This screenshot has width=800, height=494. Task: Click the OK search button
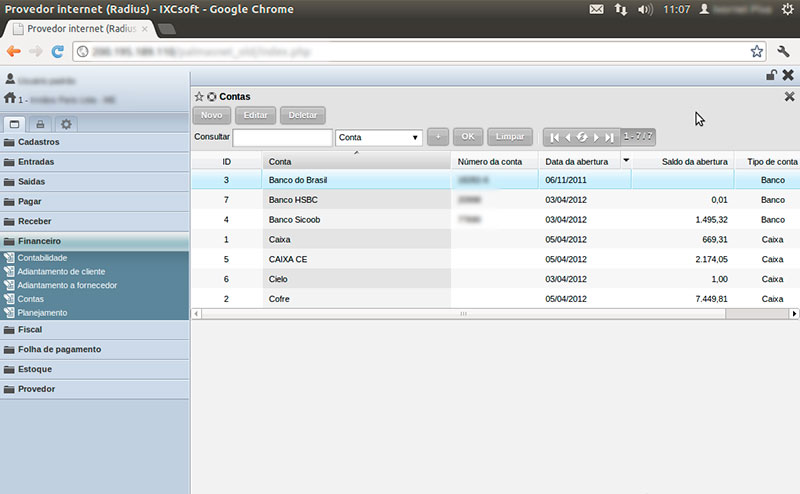tap(468, 137)
